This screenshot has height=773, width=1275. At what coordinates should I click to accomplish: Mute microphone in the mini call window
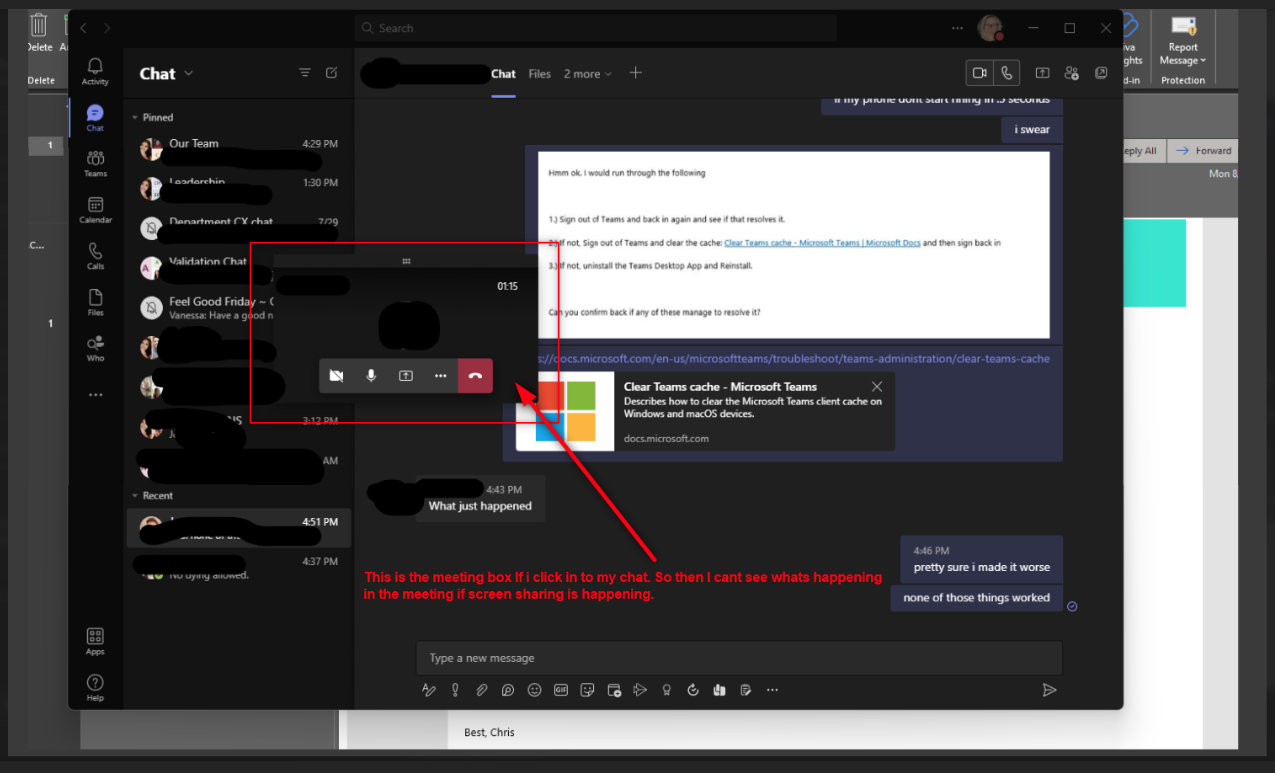coord(371,376)
